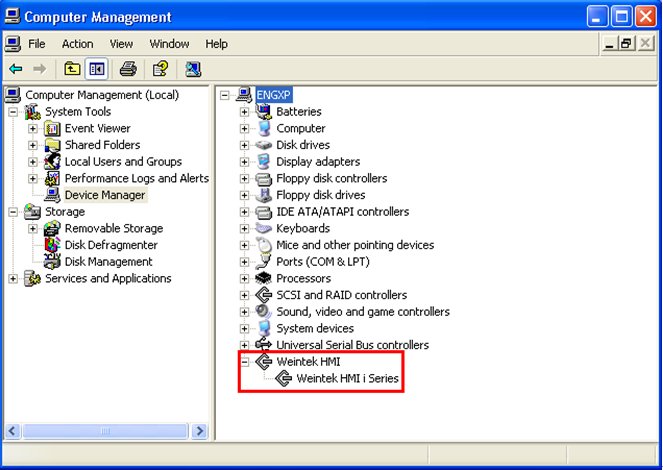Image resolution: width=663 pixels, height=470 pixels.
Task: Click the Sound, video and game controllers icon
Action: [x=263, y=312]
